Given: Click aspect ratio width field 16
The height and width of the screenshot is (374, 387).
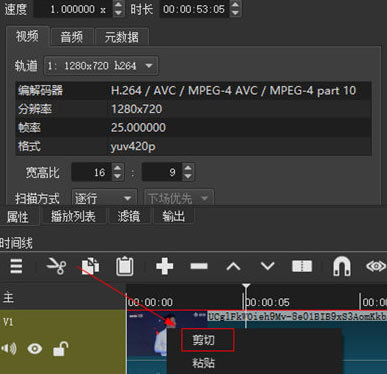Looking at the screenshot, I should (x=92, y=172).
